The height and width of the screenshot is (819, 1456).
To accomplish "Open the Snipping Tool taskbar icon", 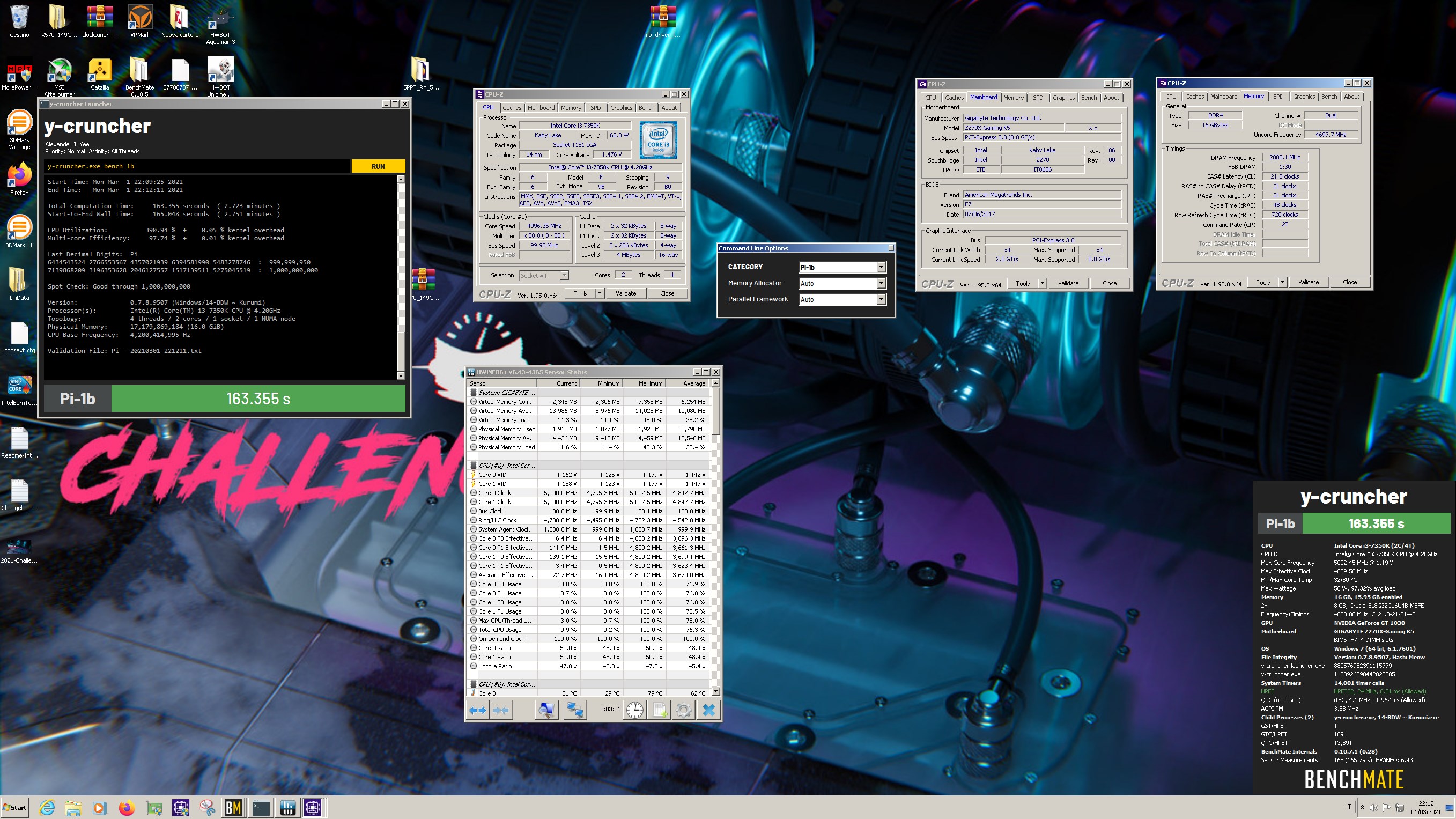I will click(x=208, y=808).
